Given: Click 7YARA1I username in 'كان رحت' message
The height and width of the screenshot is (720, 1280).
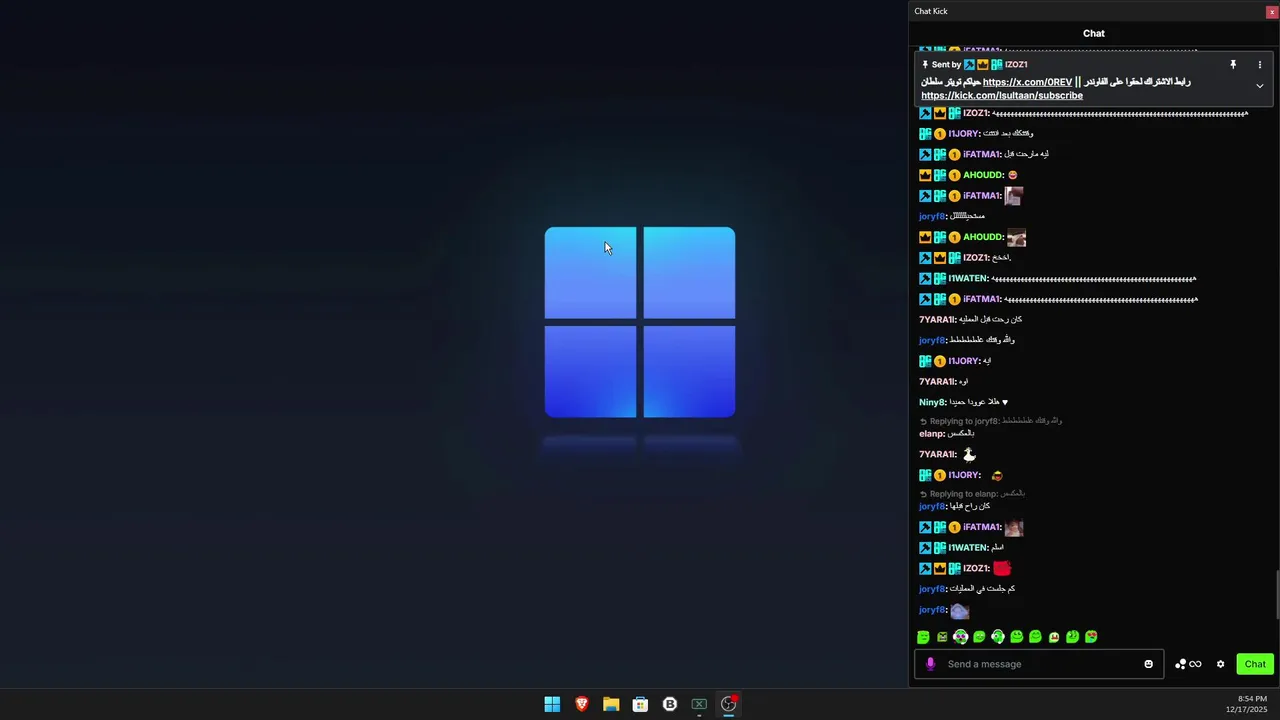Looking at the screenshot, I should point(937,319).
